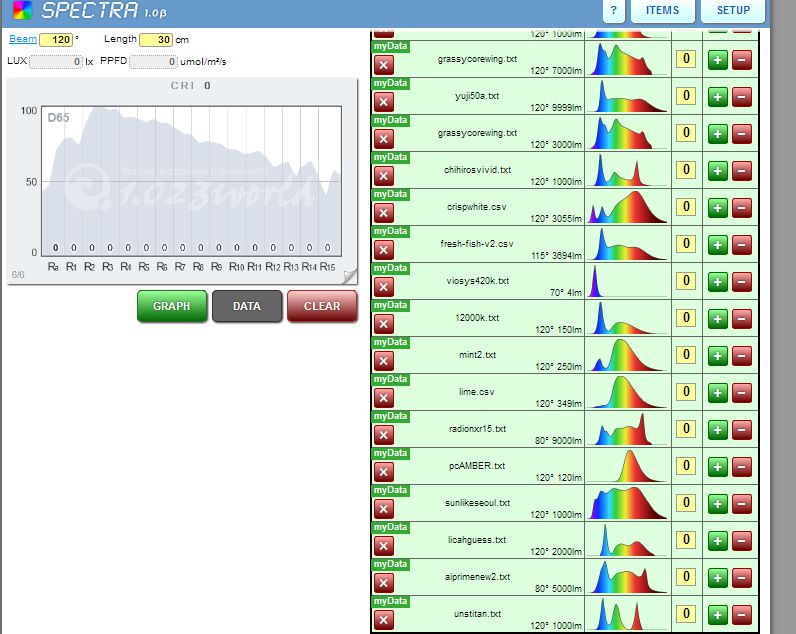Select the aiprimenew2.txt file name
Viewport: 796px width, 634px height.
tap(477, 577)
